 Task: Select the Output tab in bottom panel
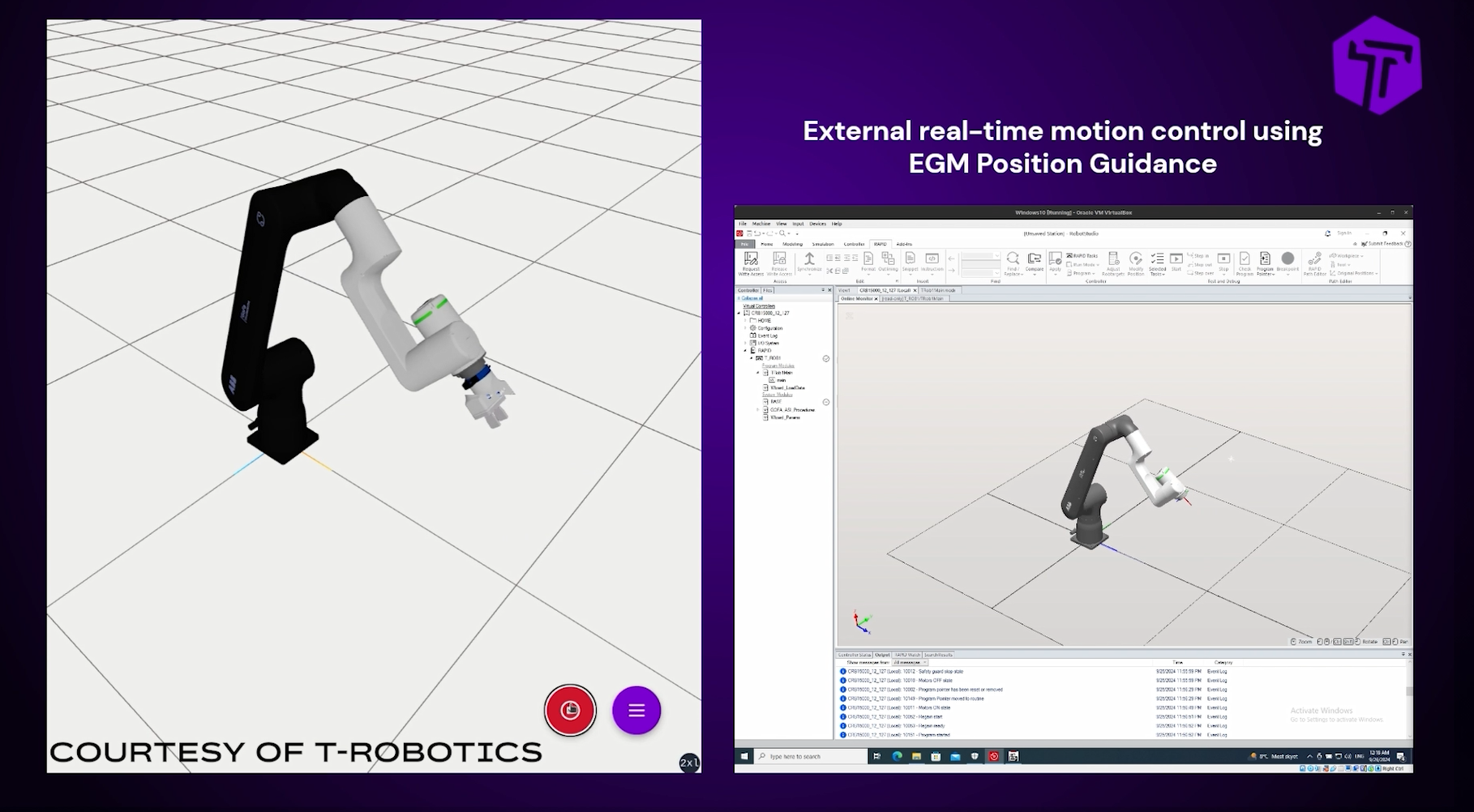click(882, 654)
